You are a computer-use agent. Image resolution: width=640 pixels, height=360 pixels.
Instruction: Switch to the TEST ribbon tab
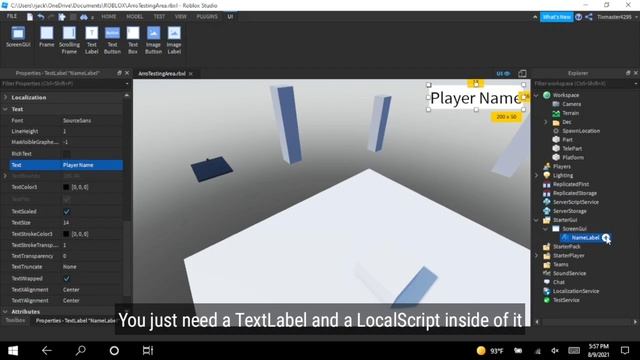tap(159, 17)
